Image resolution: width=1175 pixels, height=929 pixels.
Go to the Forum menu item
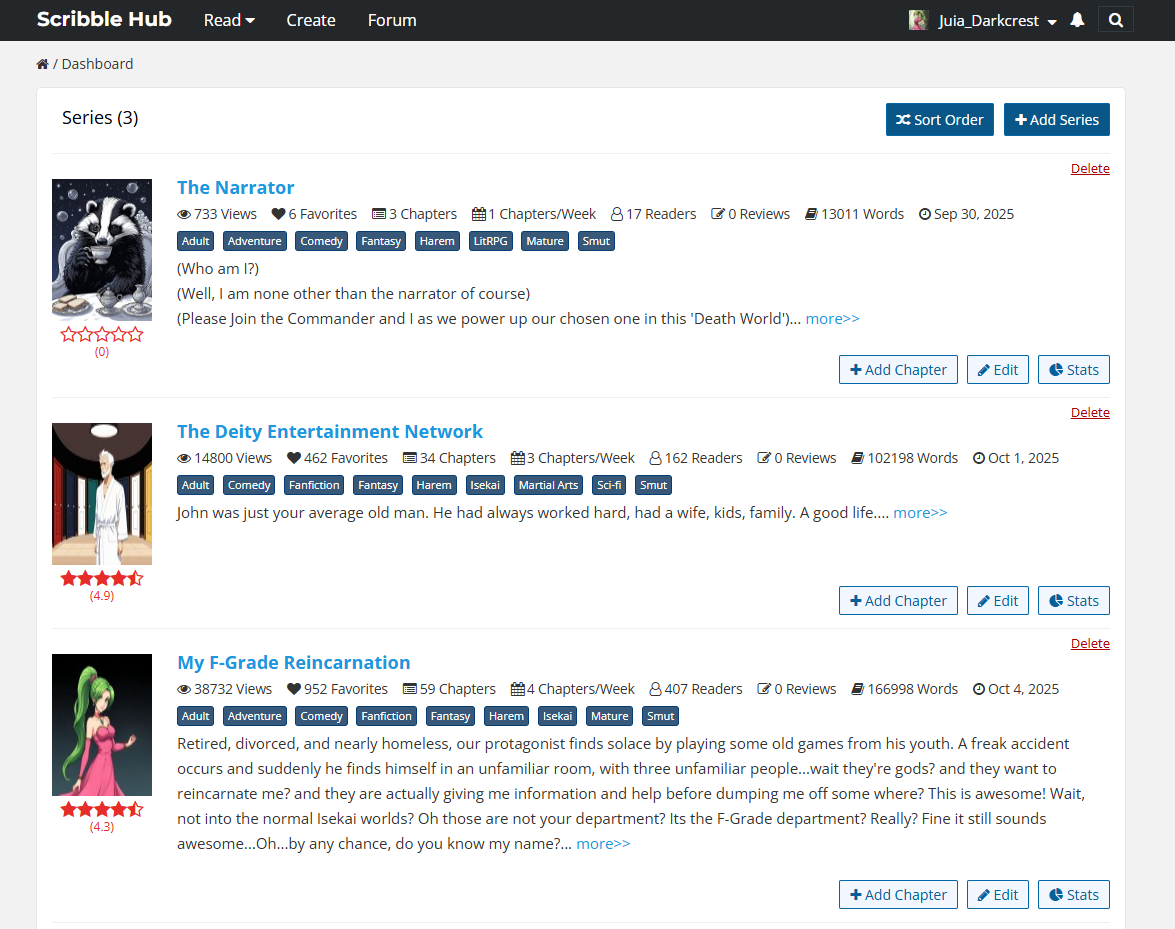392,20
